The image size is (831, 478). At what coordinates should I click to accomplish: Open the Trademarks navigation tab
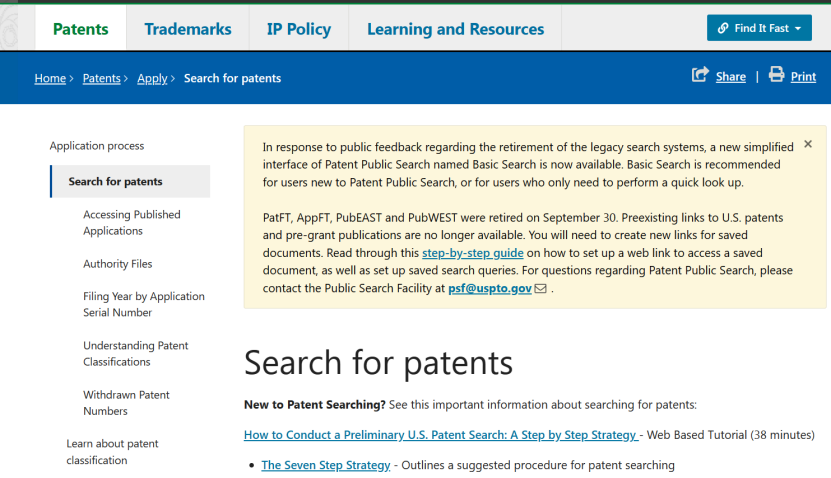[x=188, y=29]
